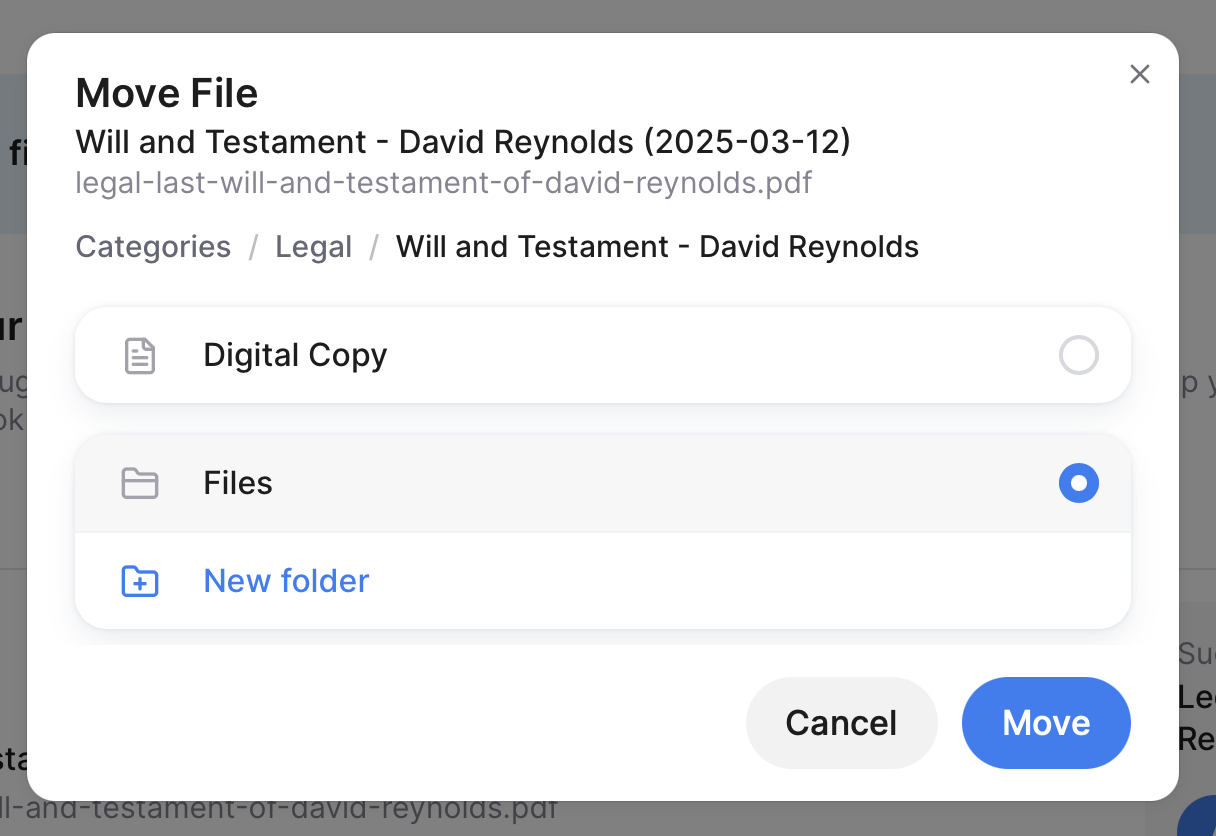Go to Categories in breadcrumb
This screenshot has height=836, width=1216.
[x=153, y=247]
